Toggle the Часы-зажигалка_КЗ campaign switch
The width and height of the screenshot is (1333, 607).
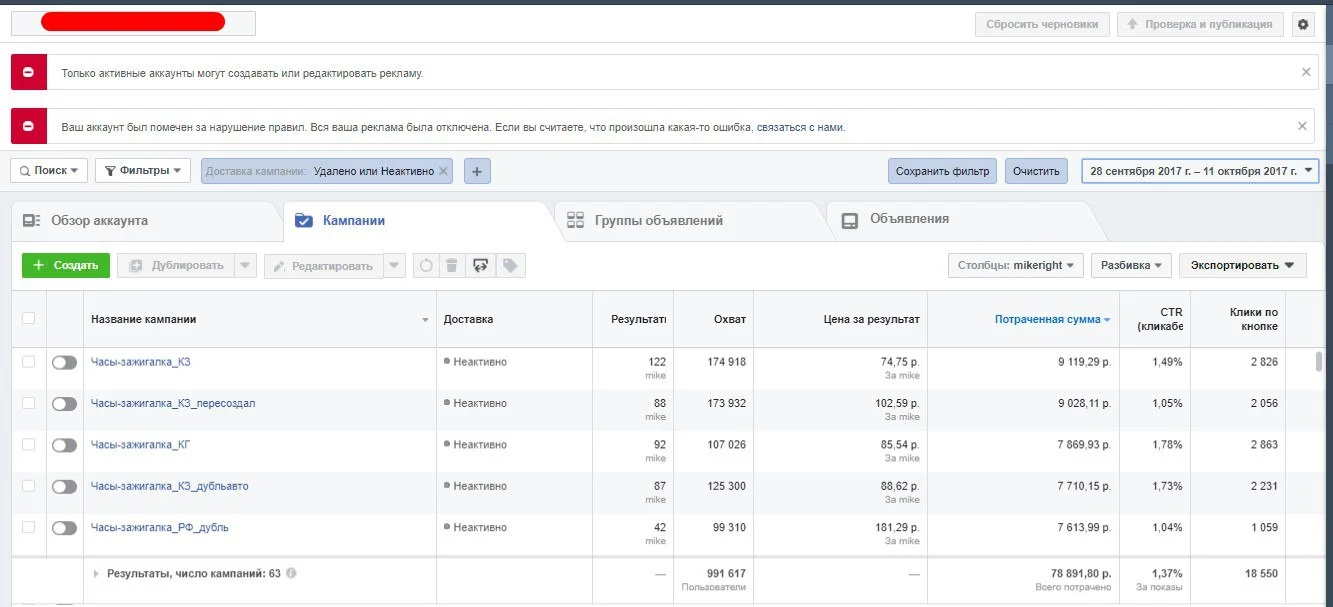pos(64,362)
